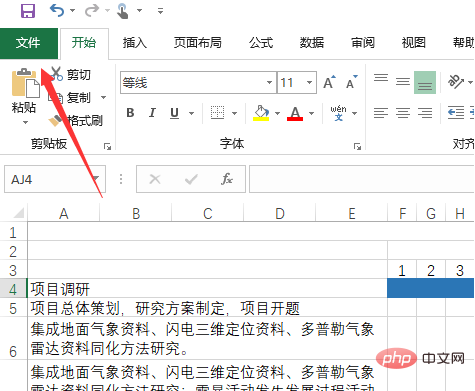Click the decrease font size icon
The width and height of the screenshot is (475, 391).
click(351, 82)
